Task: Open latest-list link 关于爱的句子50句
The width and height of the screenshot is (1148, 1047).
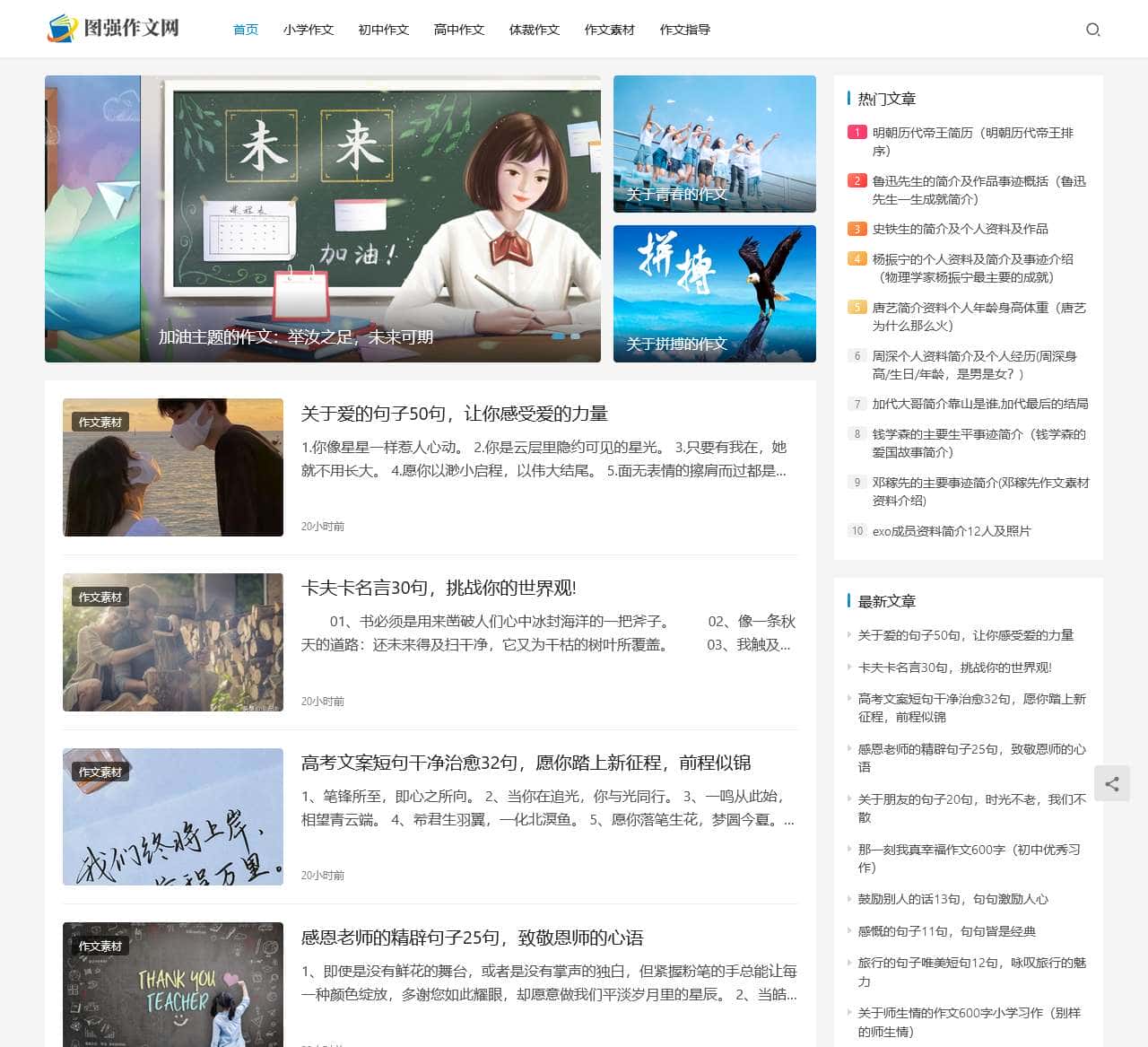Action: click(x=965, y=635)
